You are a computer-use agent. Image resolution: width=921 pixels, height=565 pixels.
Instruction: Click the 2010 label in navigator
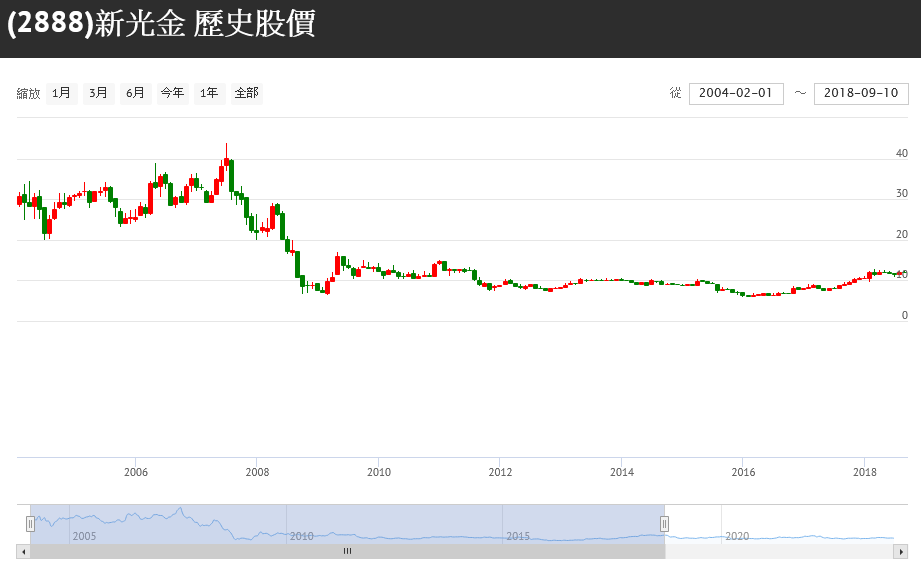coord(301,536)
